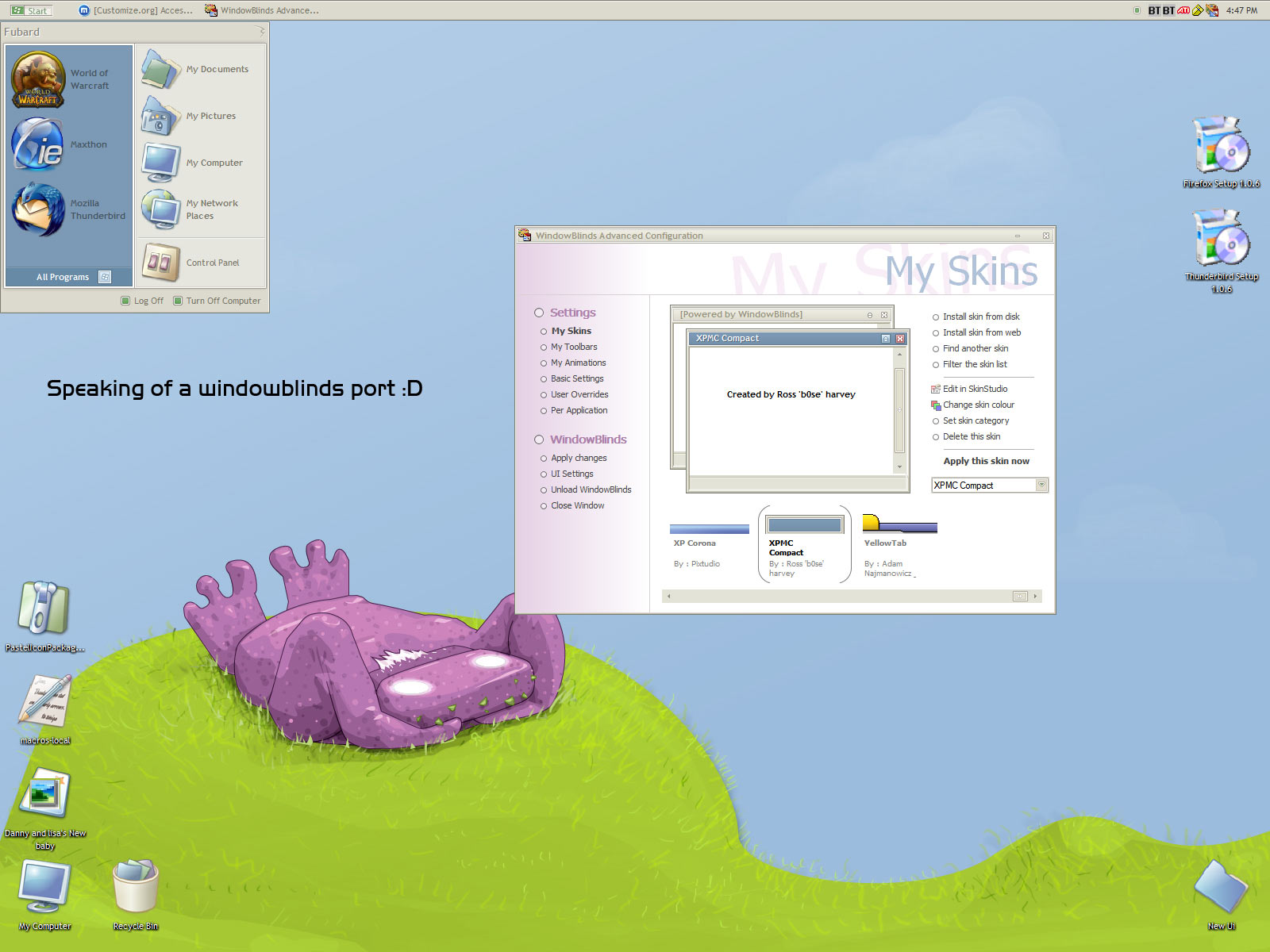Select My Toolbars settings option
The width and height of the screenshot is (1270, 952).
coord(574,347)
